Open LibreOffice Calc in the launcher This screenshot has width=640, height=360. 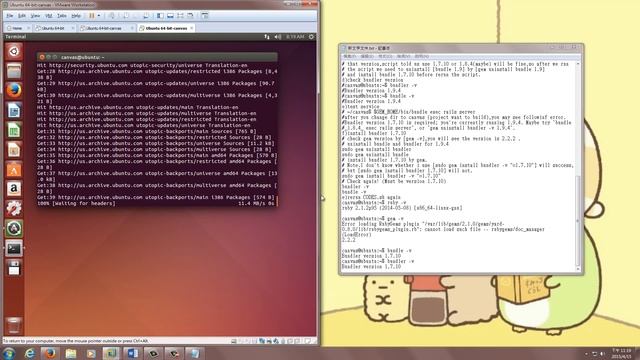[14, 130]
